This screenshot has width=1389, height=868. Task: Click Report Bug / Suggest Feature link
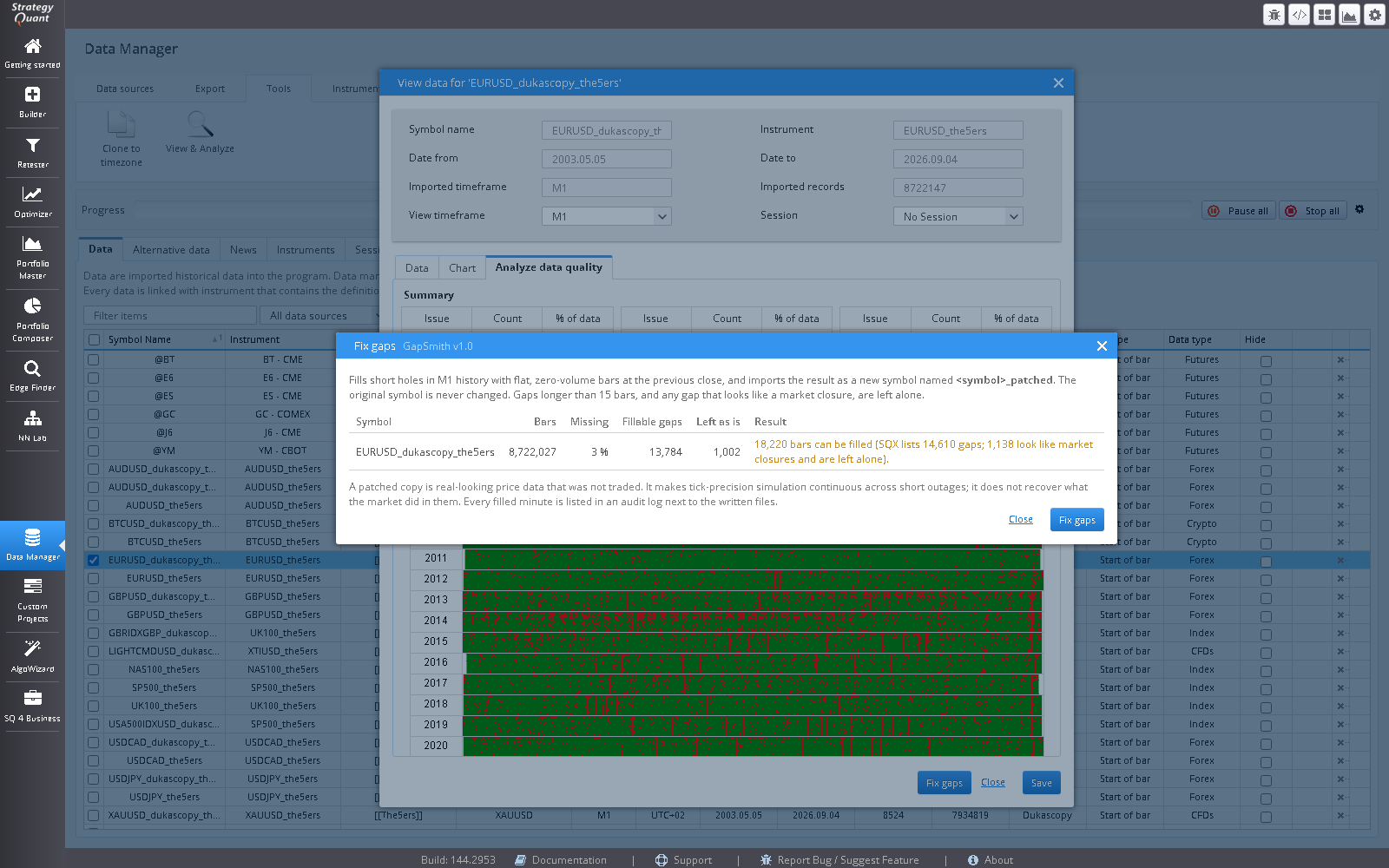pos(839,860)
